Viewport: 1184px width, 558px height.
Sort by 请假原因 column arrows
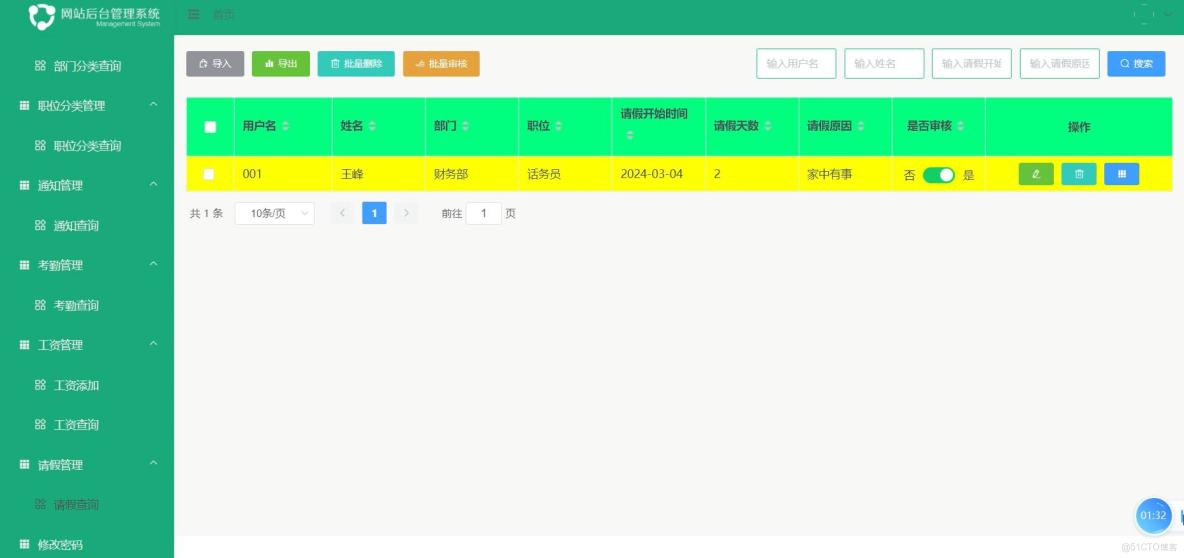pos(860,126)
